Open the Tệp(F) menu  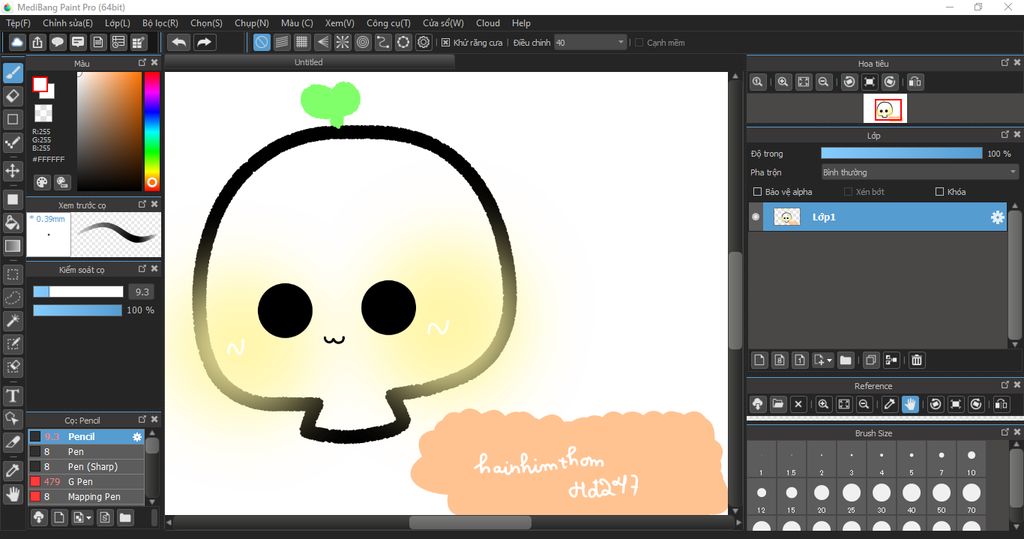click(18, 23)
